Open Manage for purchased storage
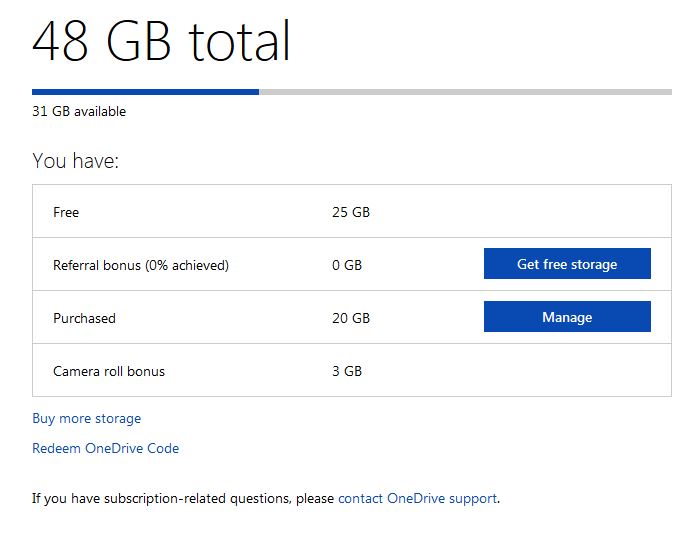This screenshot has width=695, height=556. [x=567, y=317]
